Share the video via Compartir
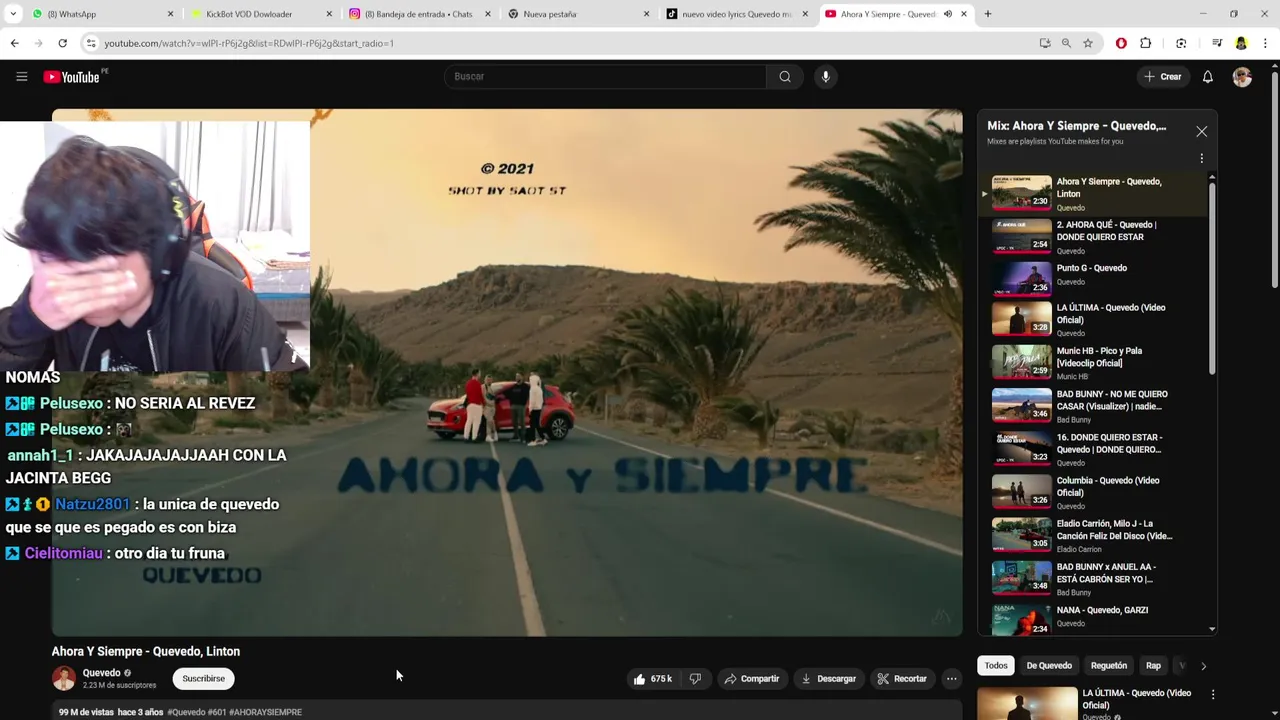The height and width of the screenshot is (720, 1280). (752, 679)
